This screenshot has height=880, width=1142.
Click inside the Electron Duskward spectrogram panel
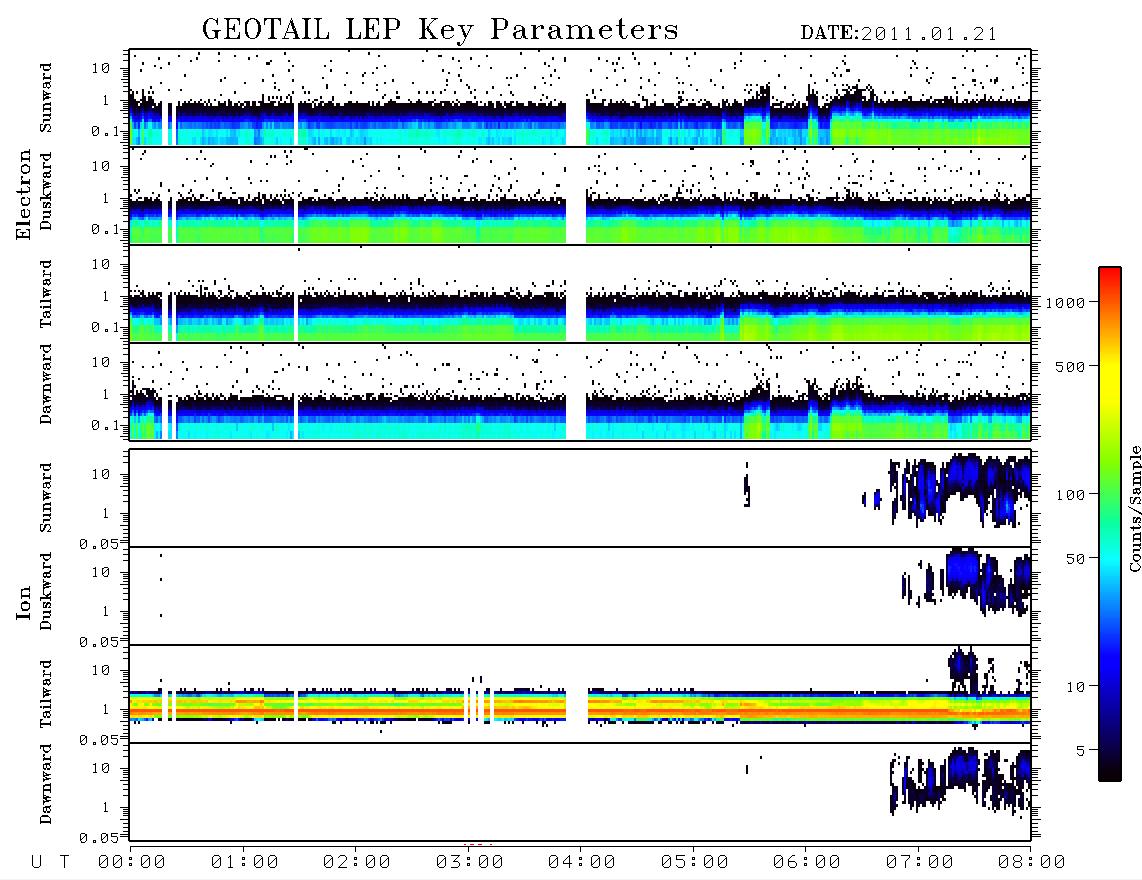coord(580,195)
